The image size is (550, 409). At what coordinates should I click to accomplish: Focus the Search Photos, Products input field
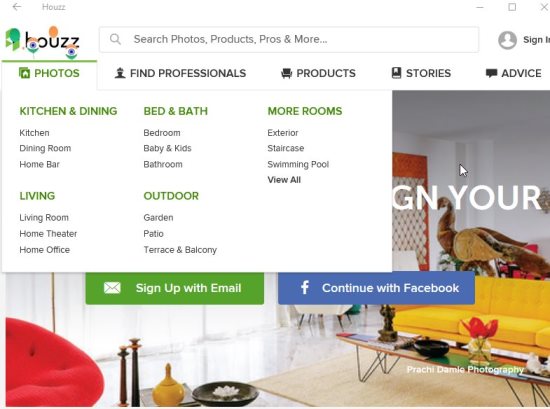pyautogui.click(x=289, y=39)
